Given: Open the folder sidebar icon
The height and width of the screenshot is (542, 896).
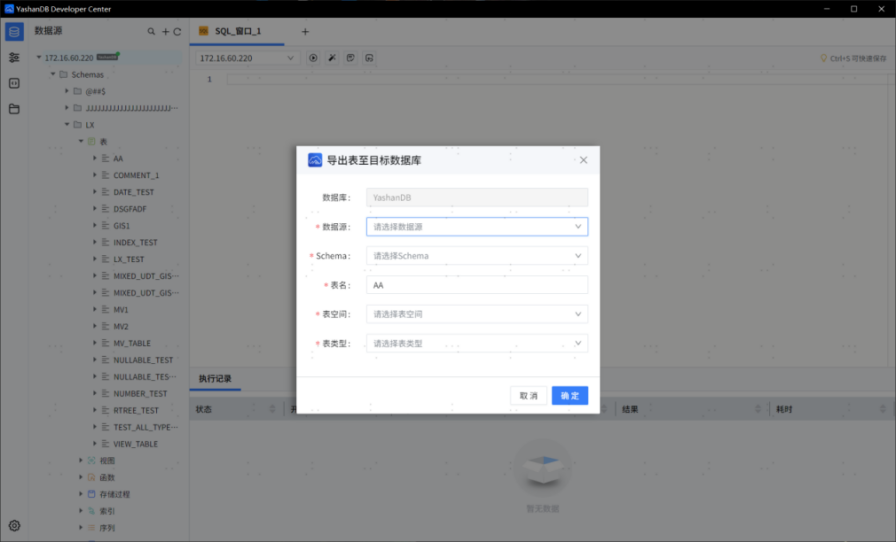Looking at the screenshot, I should (x=14, y=109).
